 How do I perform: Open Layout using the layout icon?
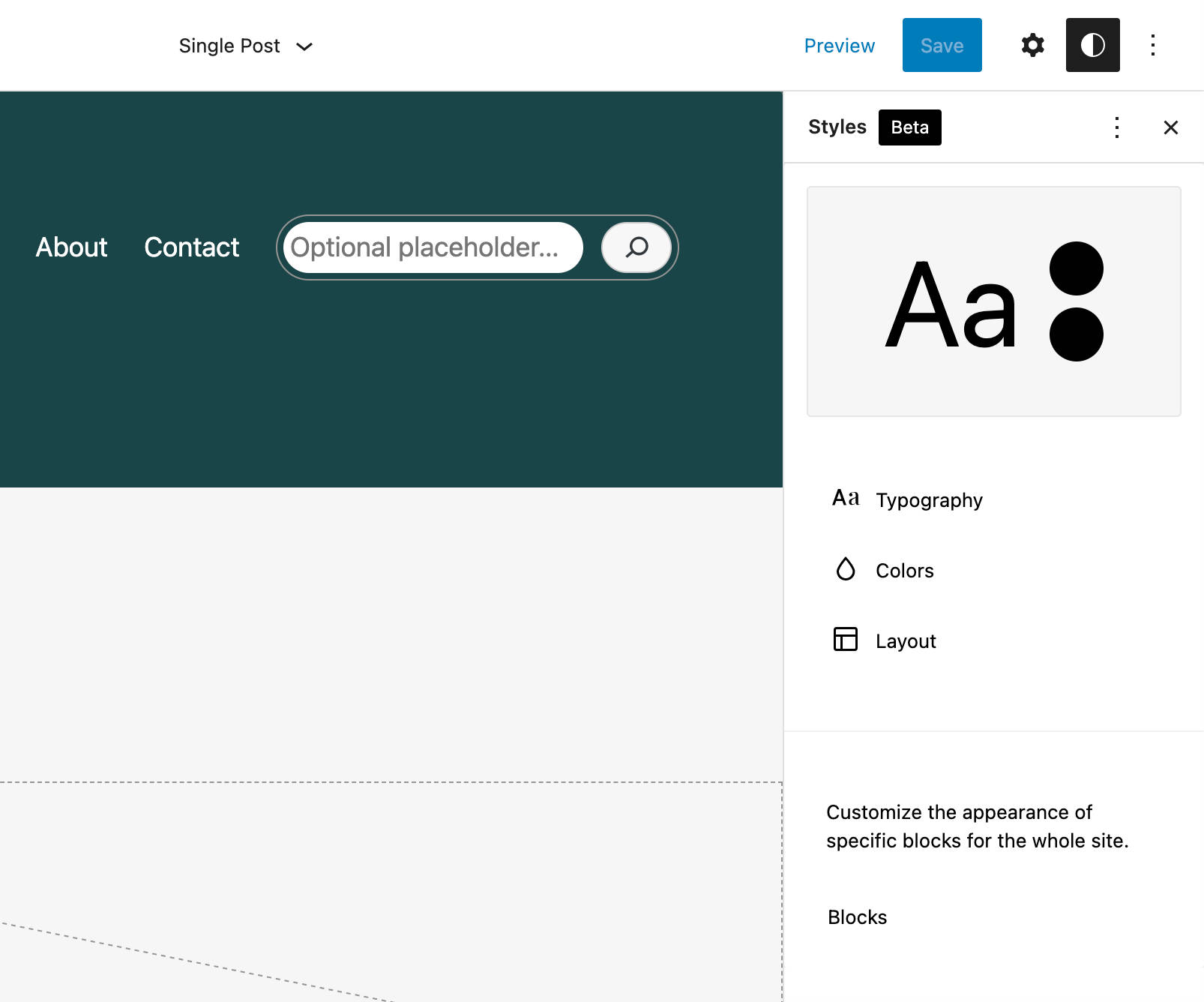pyautogui.click(x=845, y=640)
